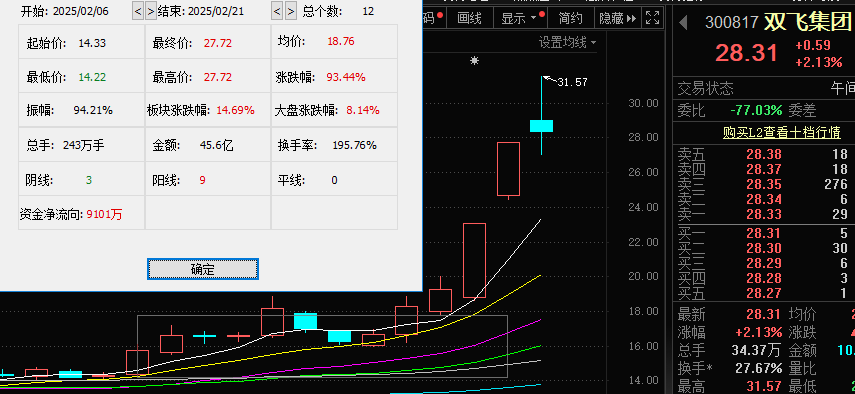The image size is (855, 394).
Task: Click the 买一 28.31 bid price row
Action: click(764, 234)
